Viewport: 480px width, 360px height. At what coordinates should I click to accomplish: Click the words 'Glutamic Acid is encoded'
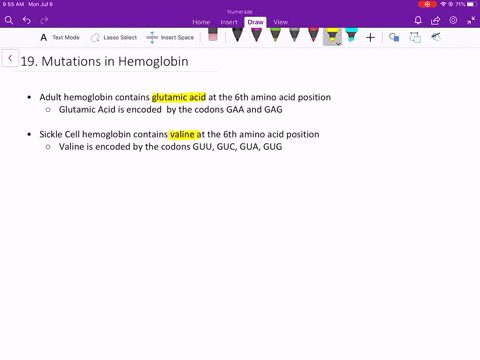click(x=110, y=109)
